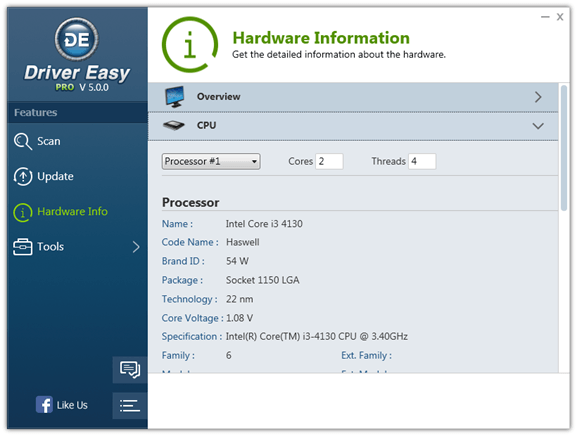This screenshot has width=577, height=436.
Task: Click the Socket 1150 LGA value
Action: tap(262, 280)
